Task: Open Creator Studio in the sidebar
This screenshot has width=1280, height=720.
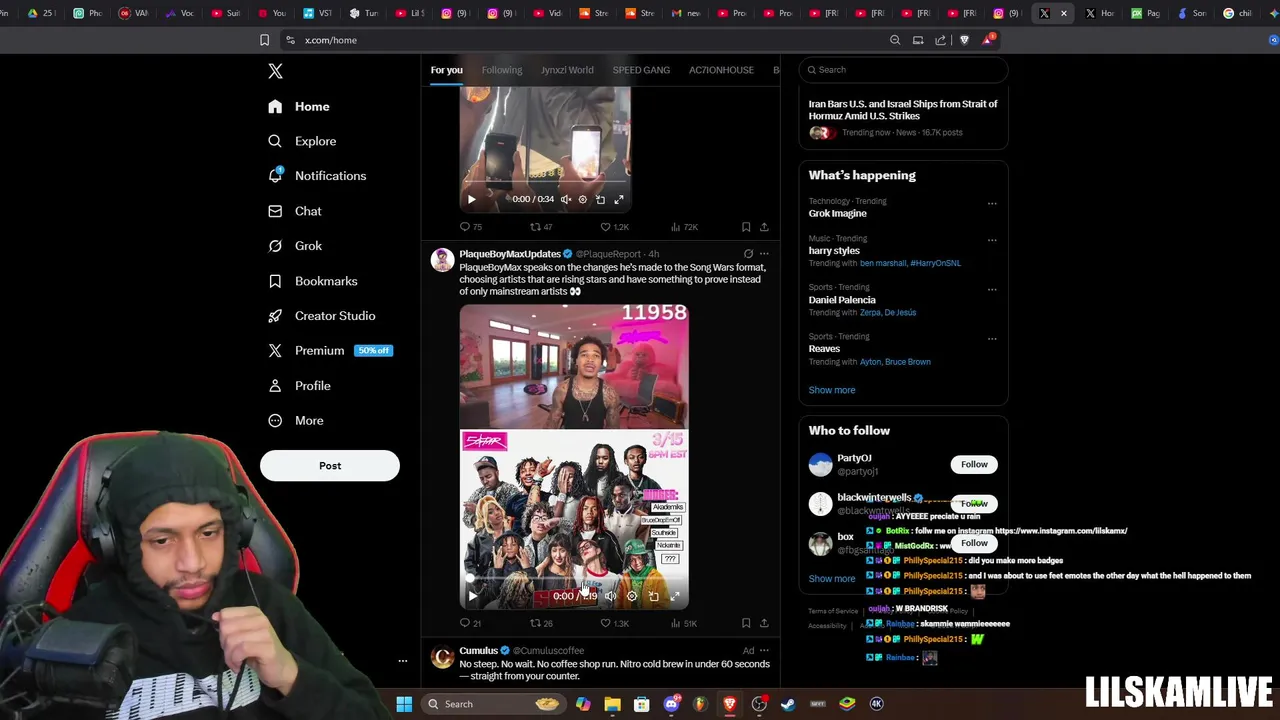Action: pos(322,316)
